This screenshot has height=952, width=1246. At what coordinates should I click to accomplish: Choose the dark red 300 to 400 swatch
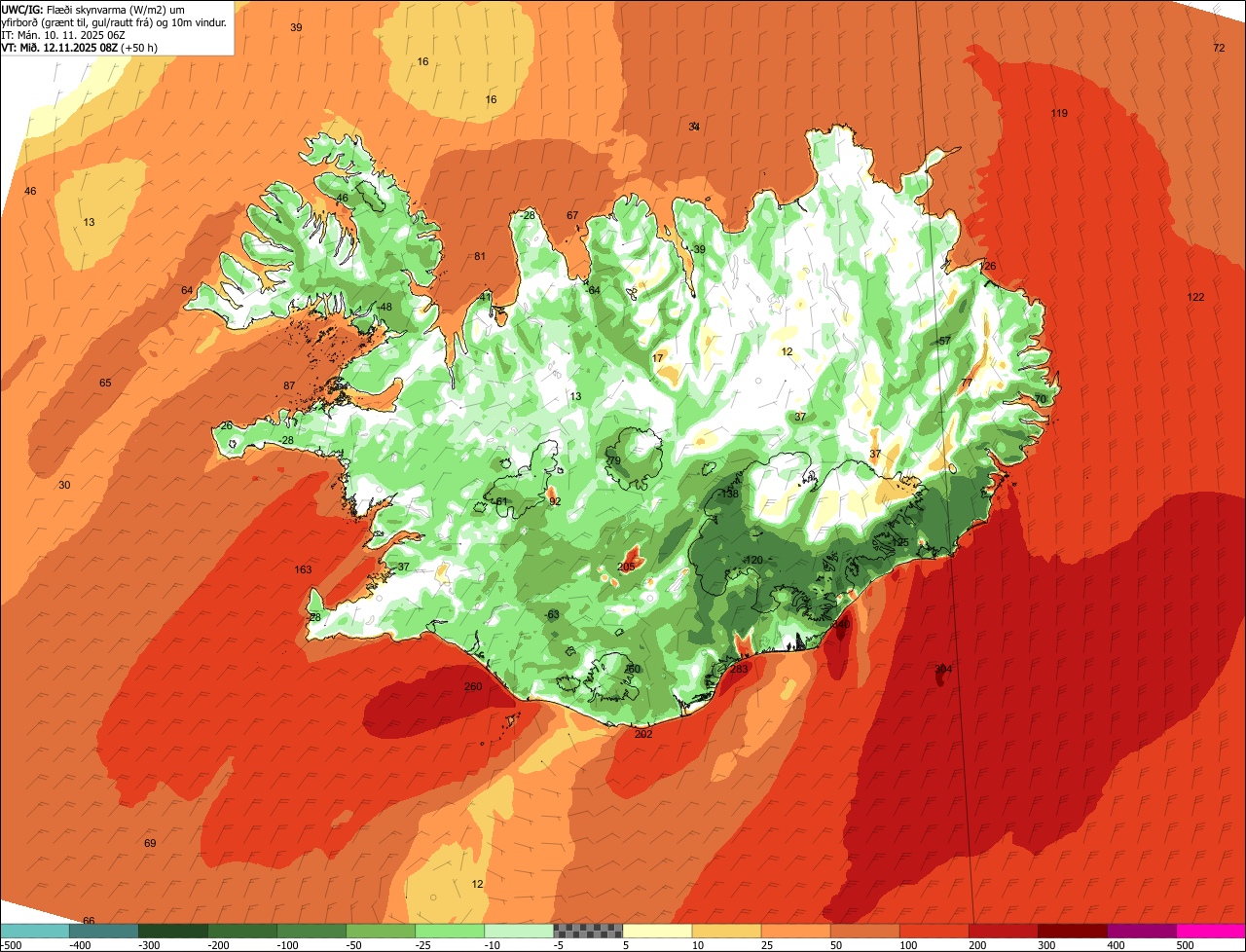[x=1072, y=930]
